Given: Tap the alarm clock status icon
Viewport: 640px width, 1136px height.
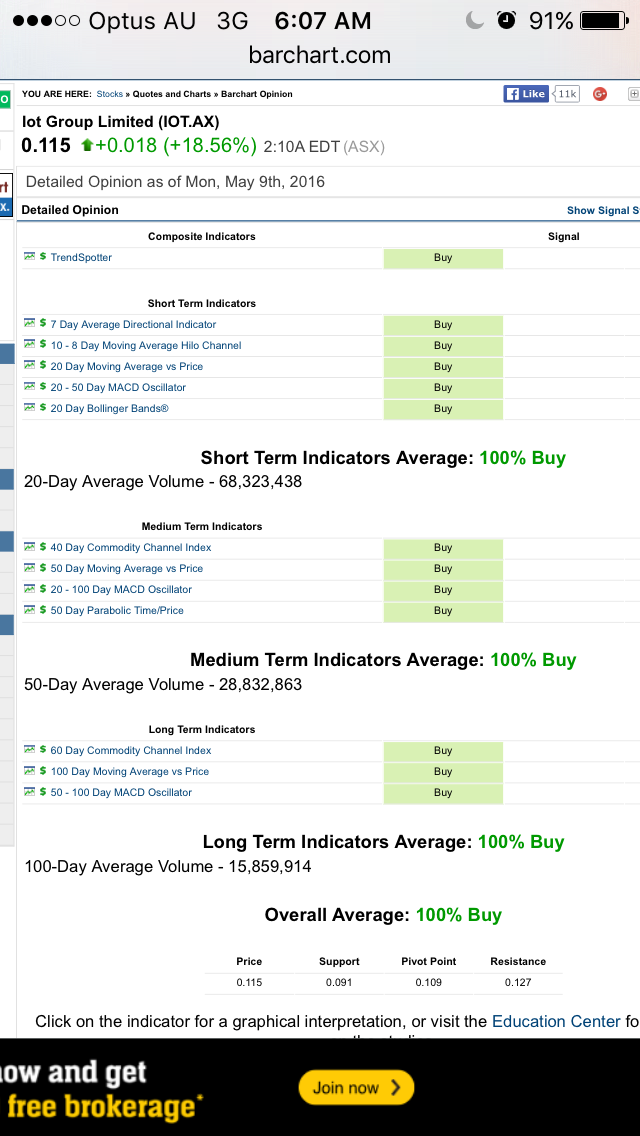Looking at the screenshot, I should 507,21.
